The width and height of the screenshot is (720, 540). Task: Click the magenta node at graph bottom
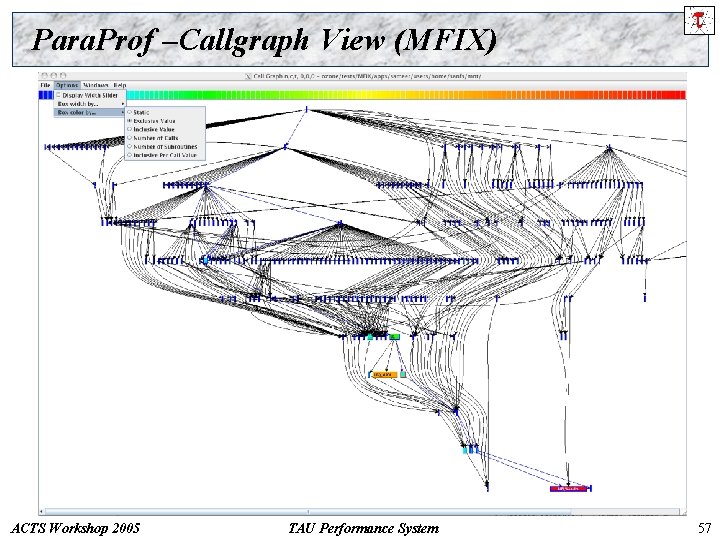568,489
